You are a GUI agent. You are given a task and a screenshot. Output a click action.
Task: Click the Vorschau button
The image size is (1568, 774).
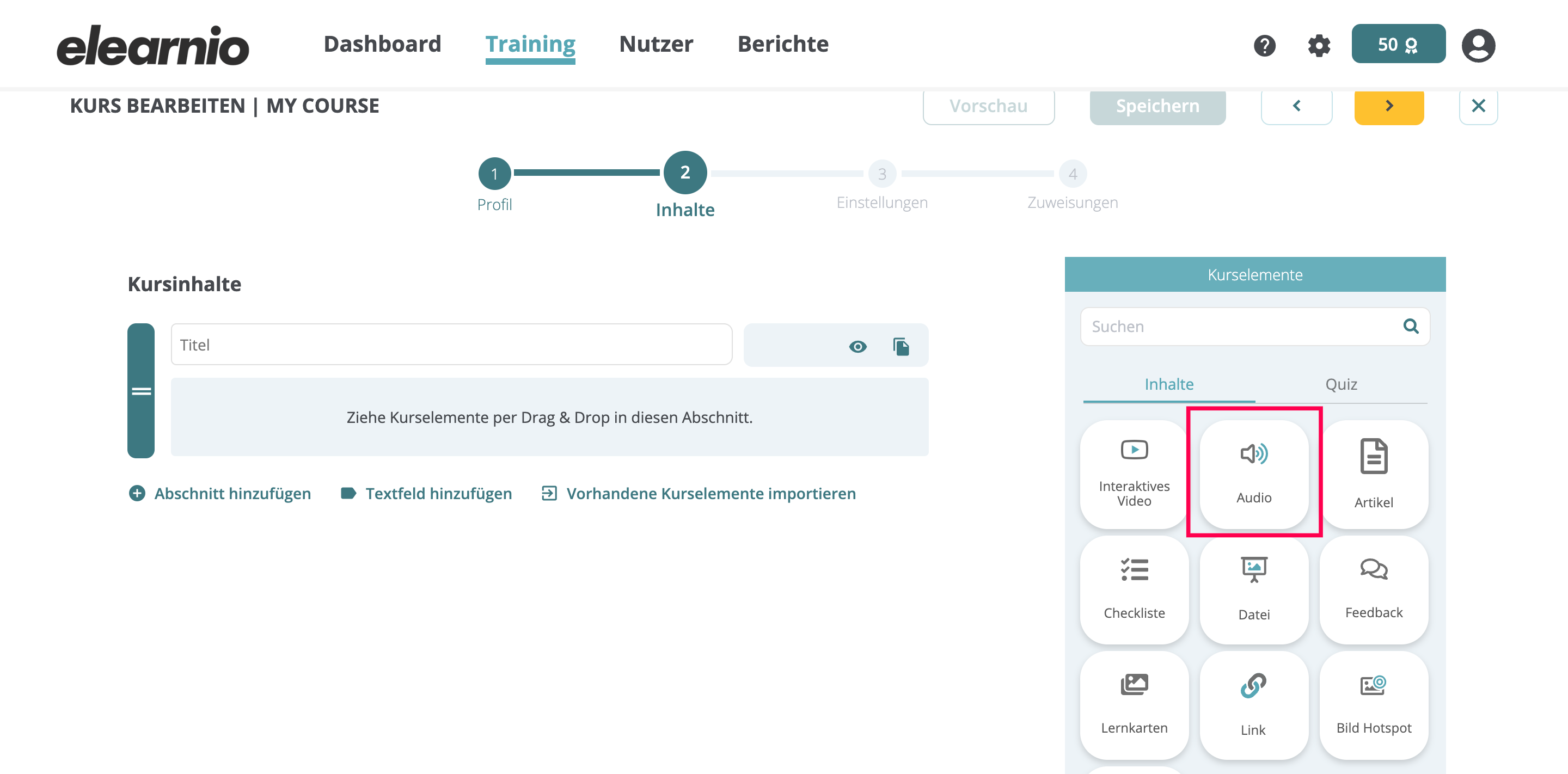[989, 107]
